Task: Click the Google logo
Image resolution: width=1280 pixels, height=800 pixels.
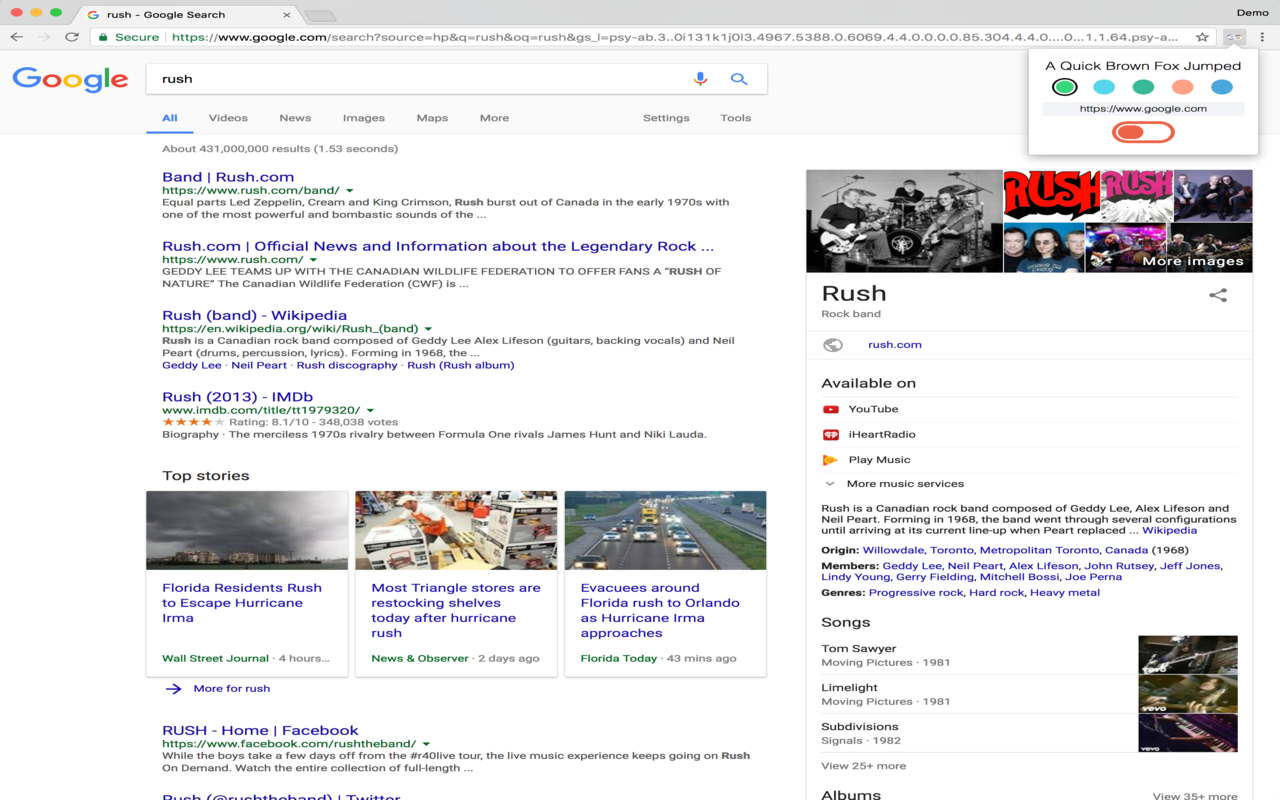Action: click(x=70, y=79)
